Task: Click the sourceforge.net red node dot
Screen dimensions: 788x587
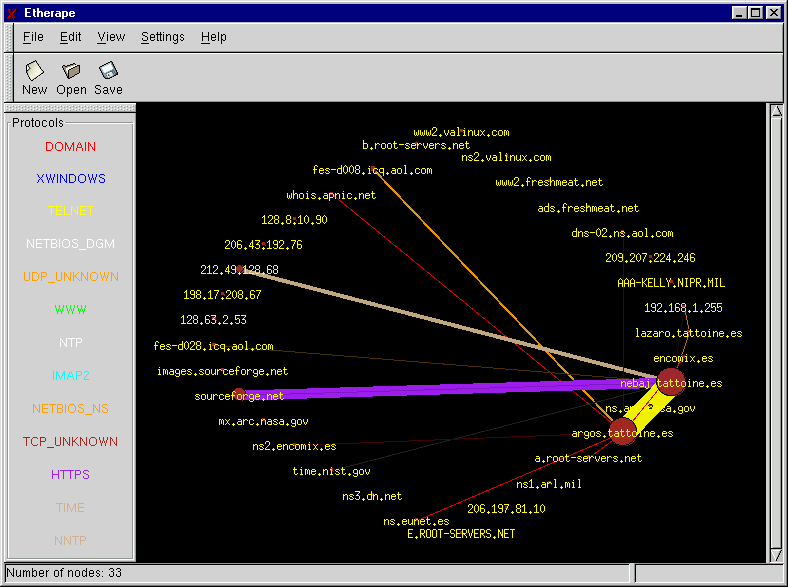Action: point(238,394)
